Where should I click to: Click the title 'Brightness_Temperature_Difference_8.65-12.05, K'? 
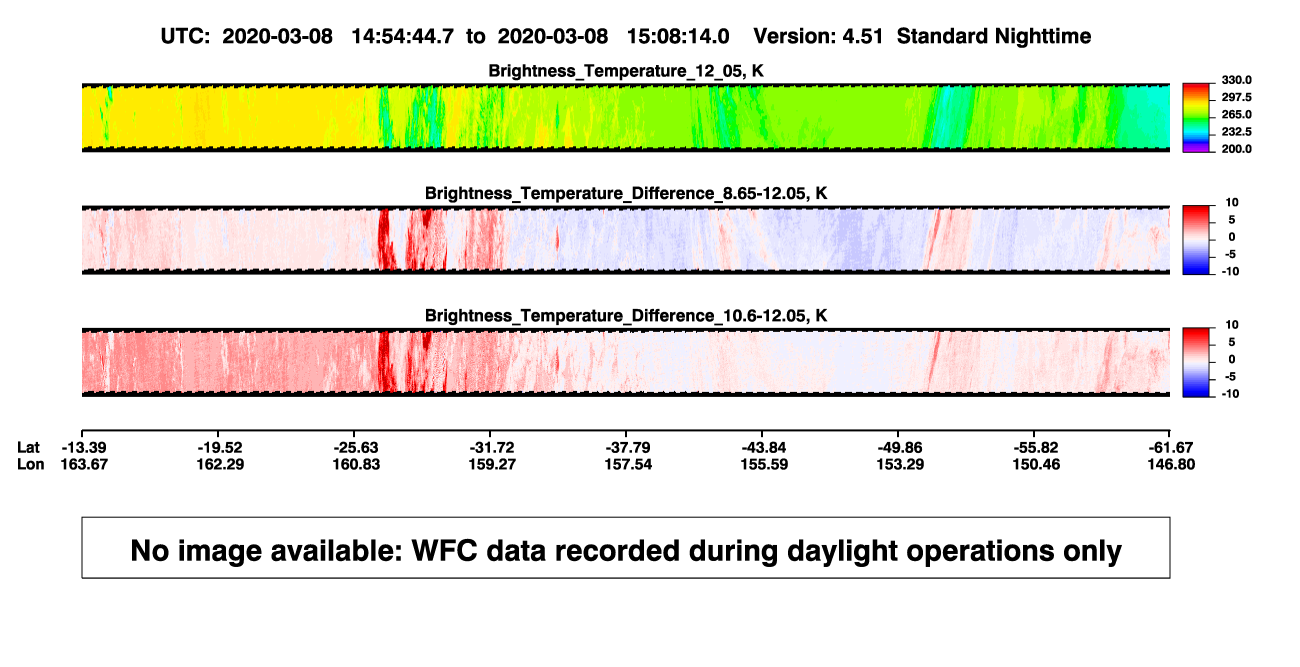pyautogui.click(x=626, y=193)
